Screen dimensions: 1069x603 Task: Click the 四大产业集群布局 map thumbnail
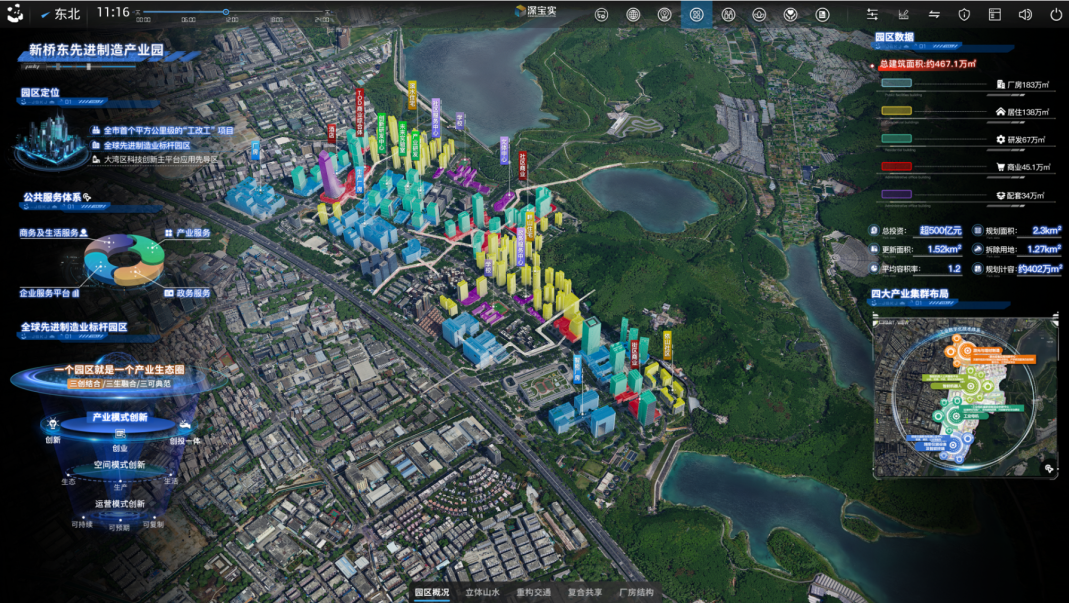pos(965,398)
